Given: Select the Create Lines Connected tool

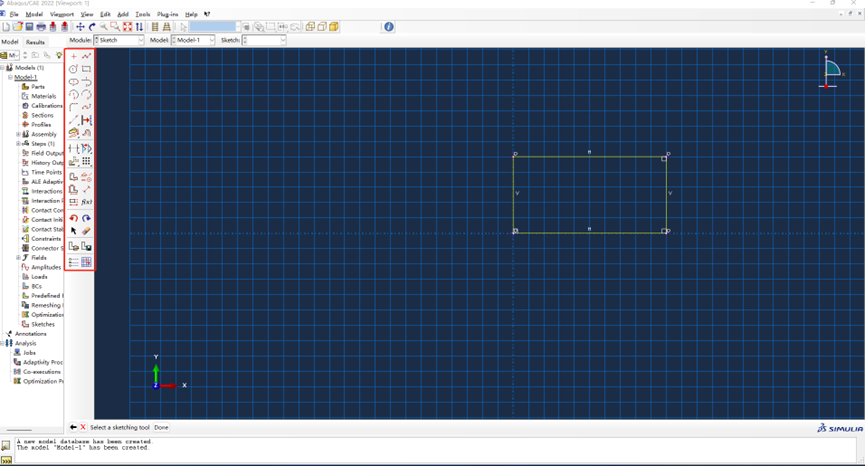Looking at the screenshot, I should 87,56.
